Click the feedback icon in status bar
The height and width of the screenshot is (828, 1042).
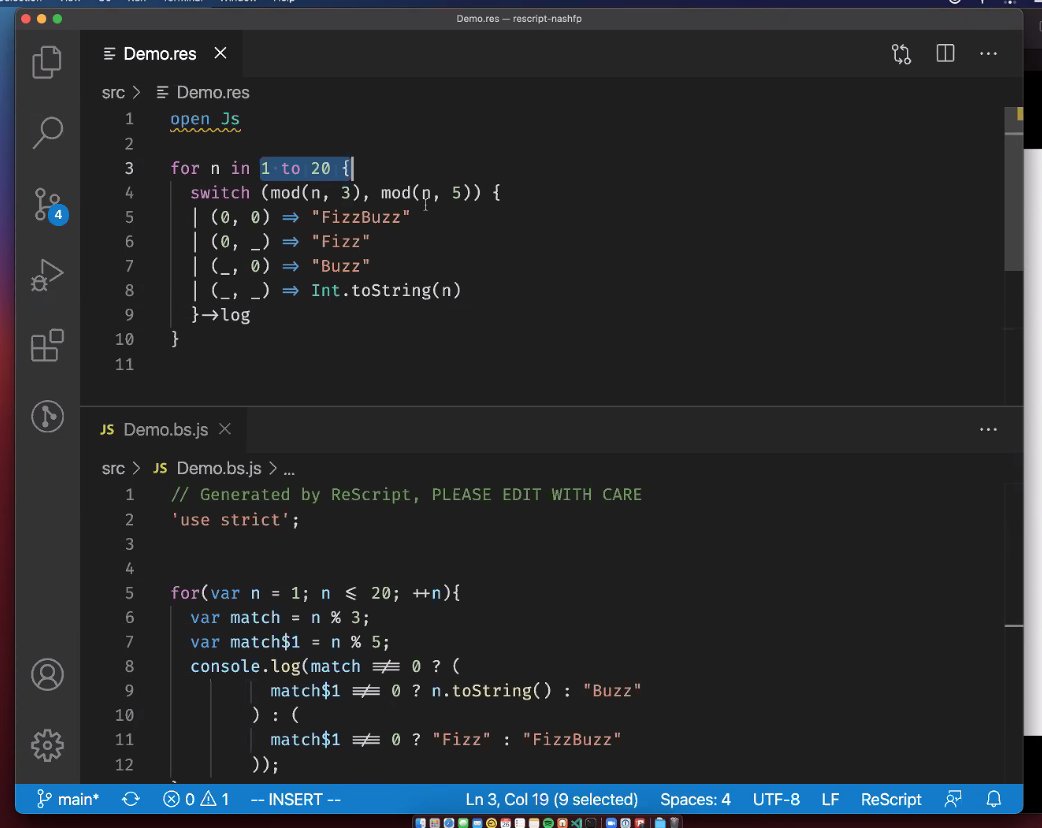(953, 799)
